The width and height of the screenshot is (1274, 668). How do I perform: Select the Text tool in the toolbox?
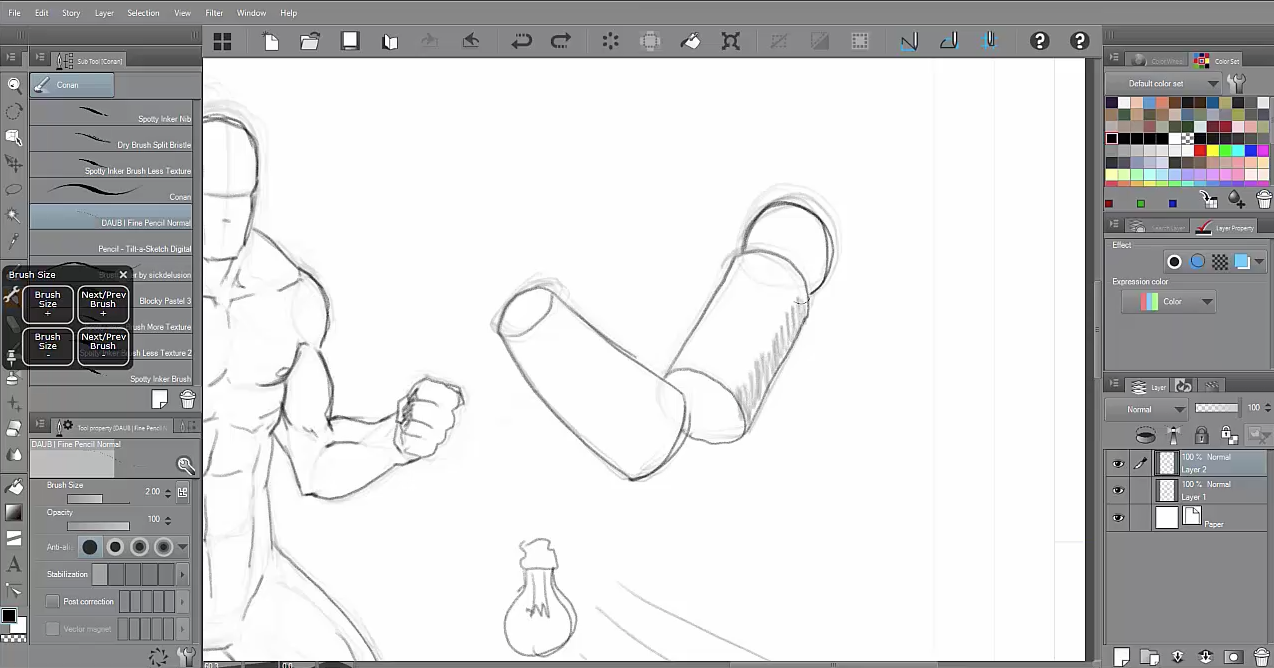[x=14, y=565]
